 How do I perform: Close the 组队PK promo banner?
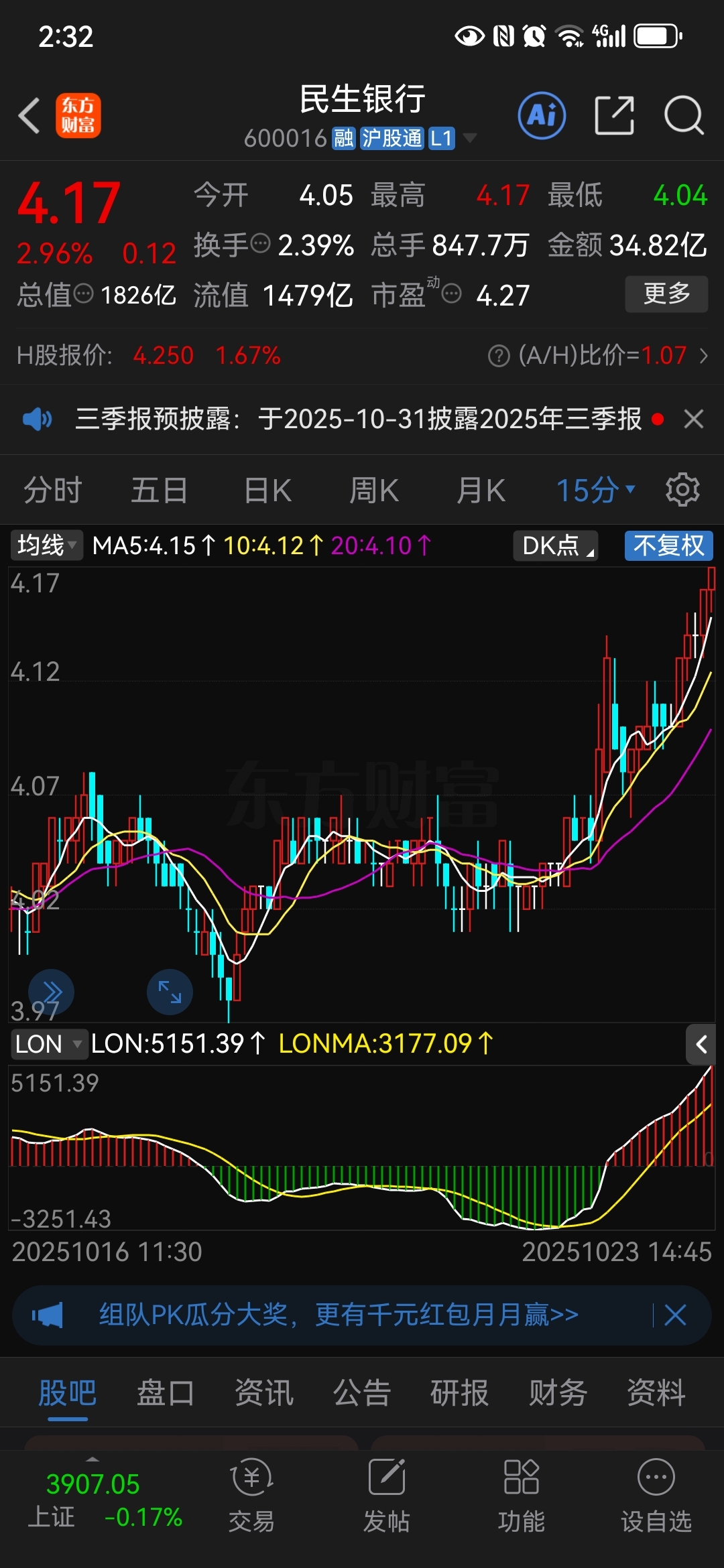pos(675,1315)
